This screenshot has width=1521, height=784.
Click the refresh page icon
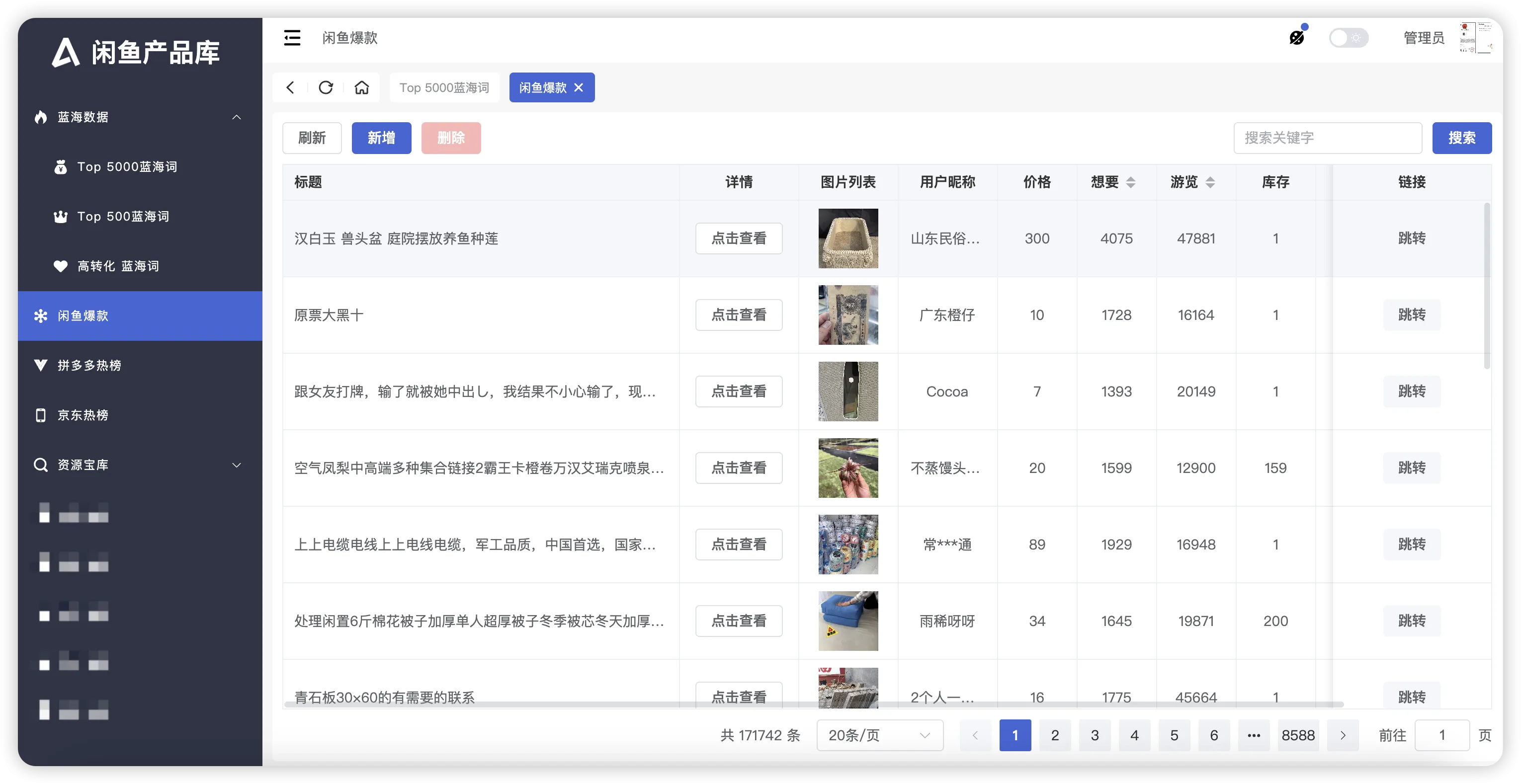click(x=326, y=87)
